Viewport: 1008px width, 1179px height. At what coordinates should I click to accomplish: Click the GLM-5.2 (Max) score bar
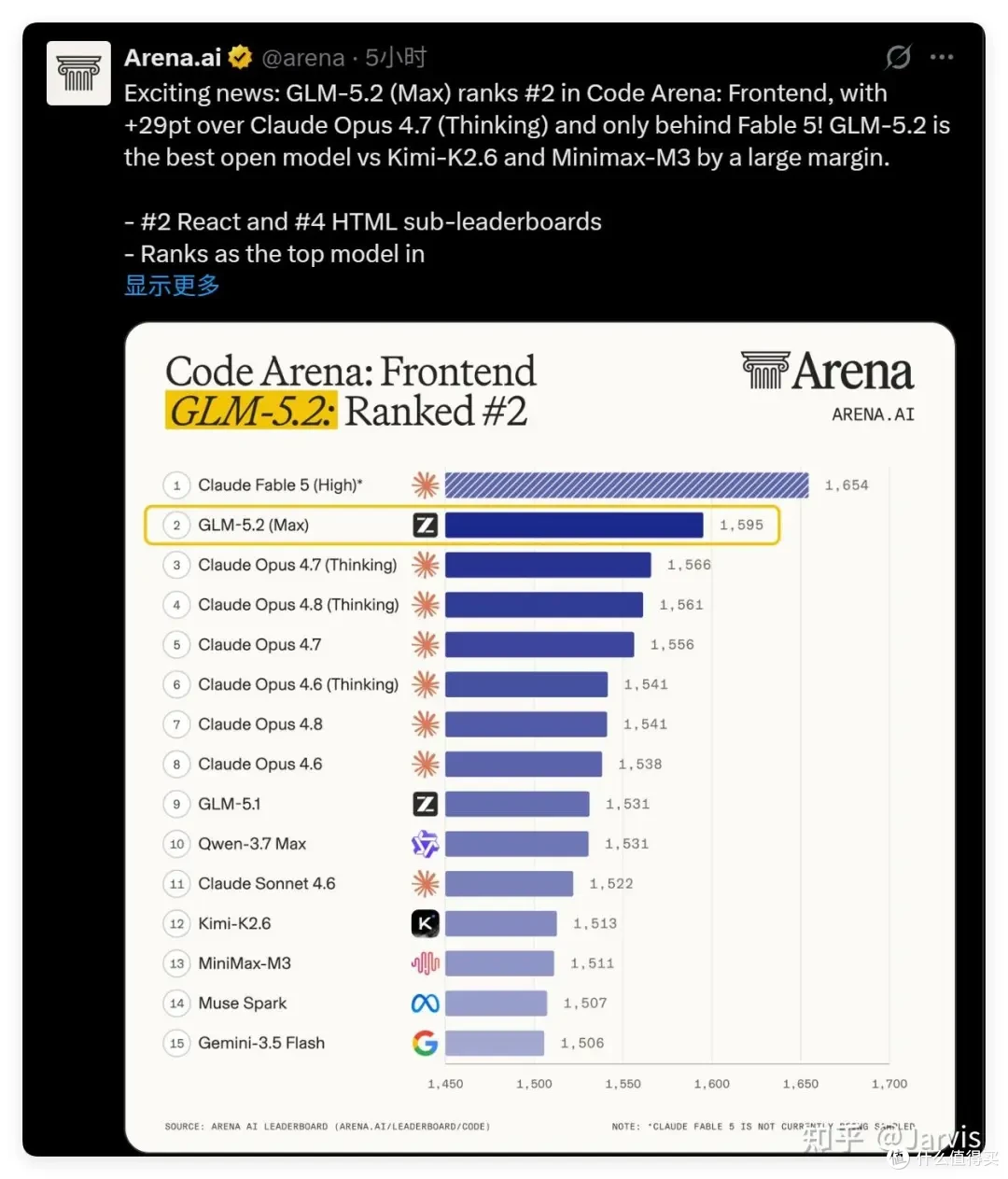pyautogui.click(x=574, y=525)
